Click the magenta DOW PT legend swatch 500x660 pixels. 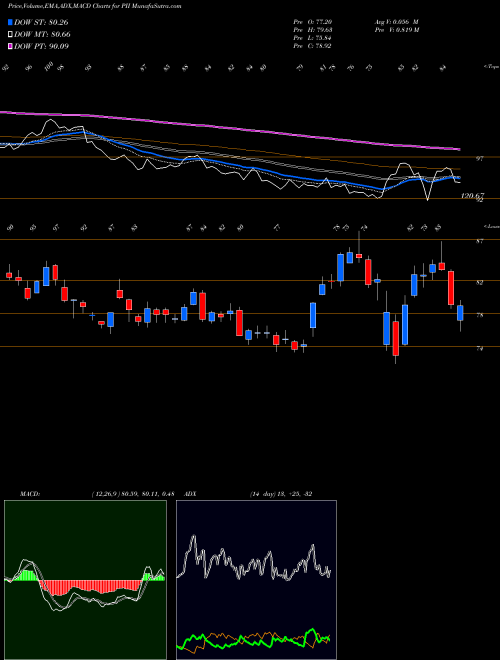click(x=10, y=46)
